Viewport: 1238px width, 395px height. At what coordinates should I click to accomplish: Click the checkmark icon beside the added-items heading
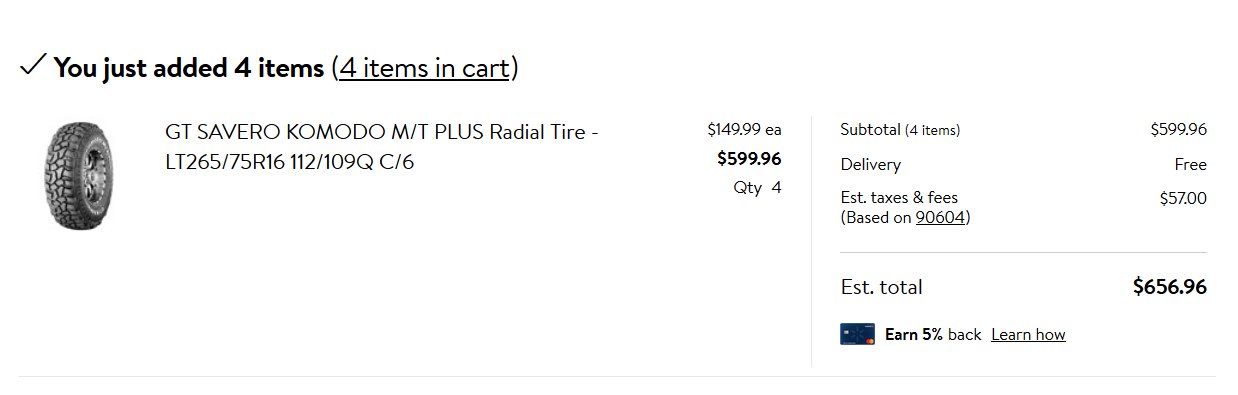(x=32, y=66)
